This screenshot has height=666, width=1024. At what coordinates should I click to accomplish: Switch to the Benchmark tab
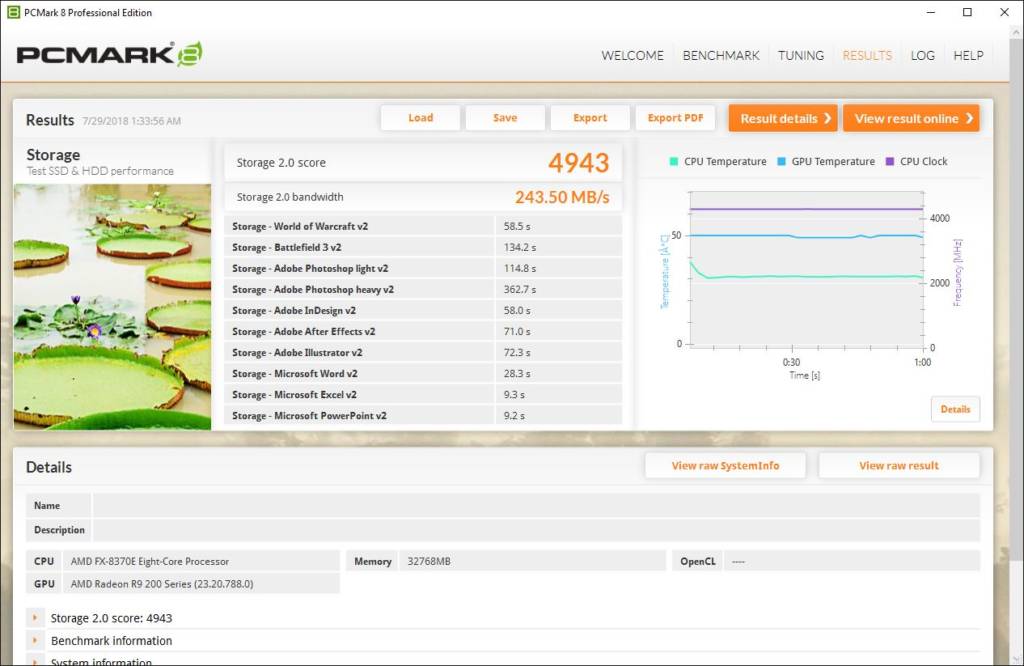point(721,56)
